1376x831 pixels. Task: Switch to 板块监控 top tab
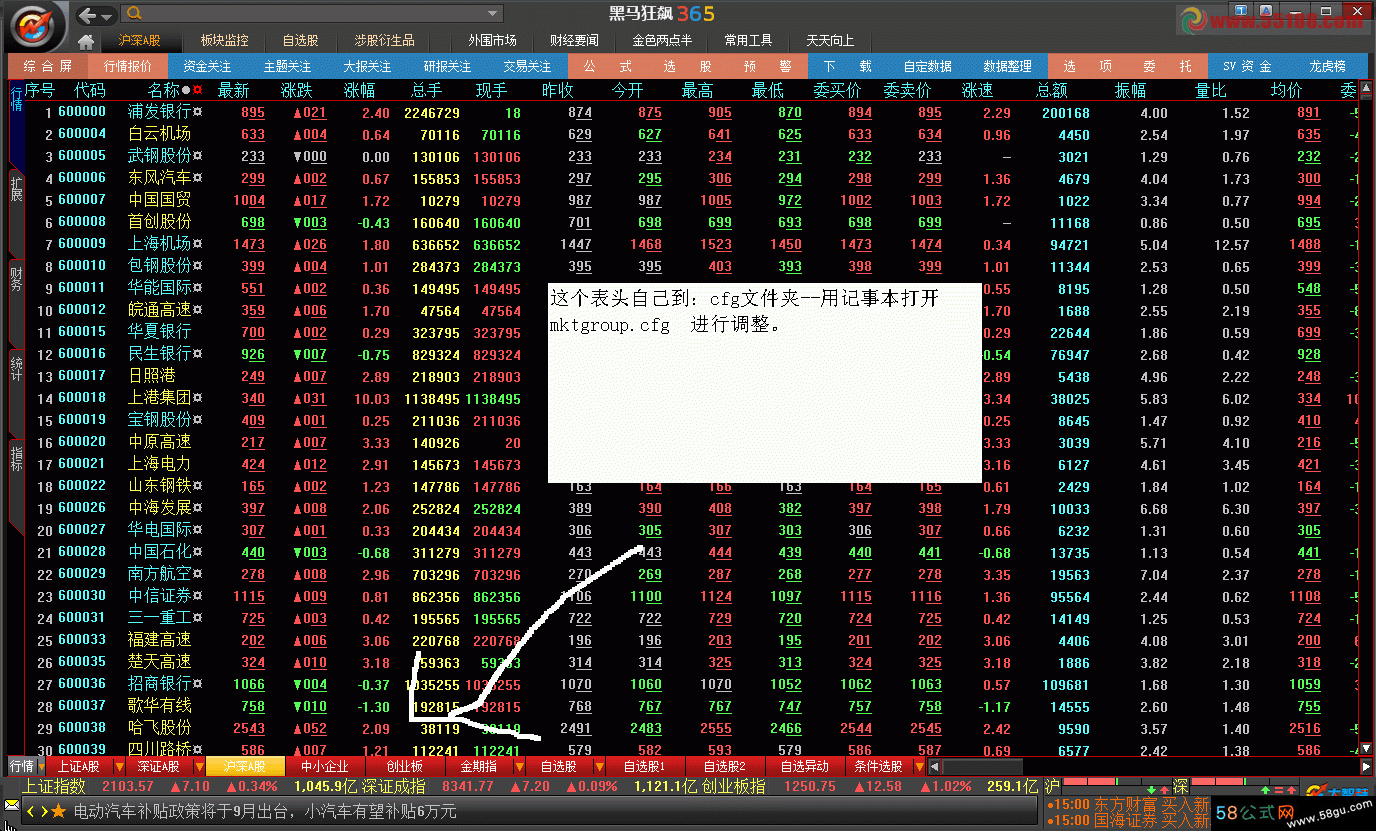click(224, 41)
